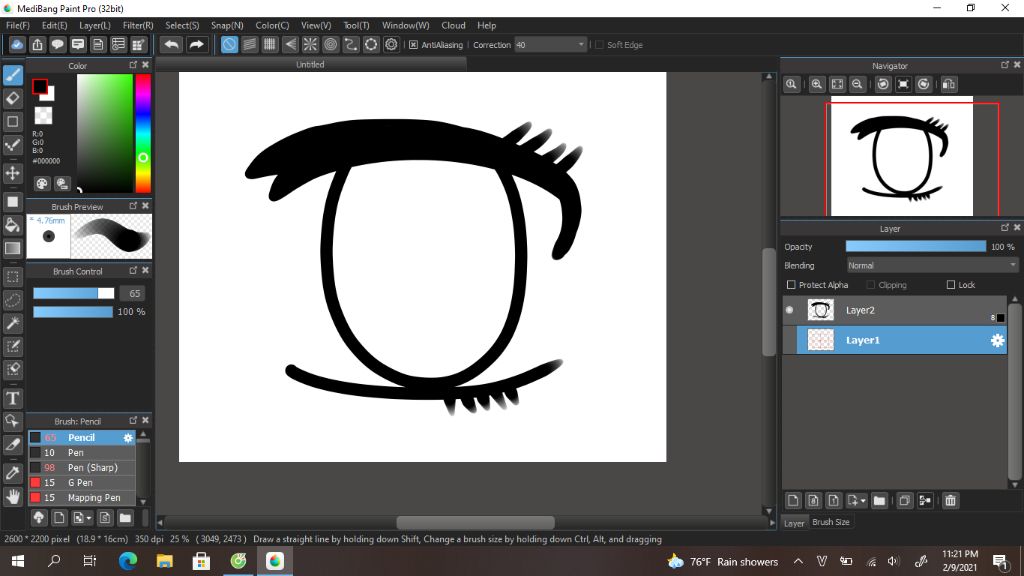Switch to the Brush Size tab
Screen dimensions: 1024x576
(x=831, y=522)
